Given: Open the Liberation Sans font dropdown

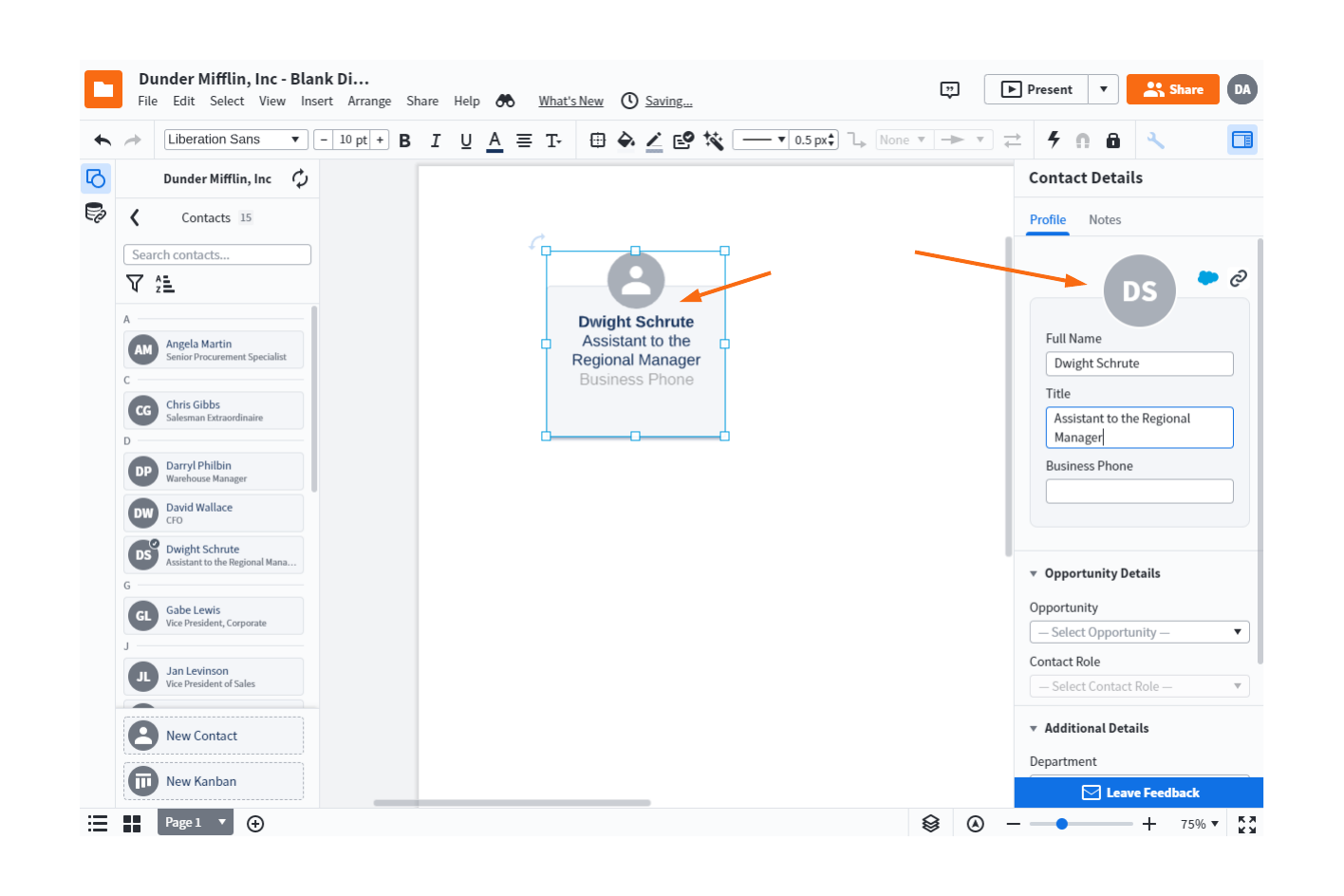Looking at the screenshot, I should pyautogui.click(x=234, y=139).
